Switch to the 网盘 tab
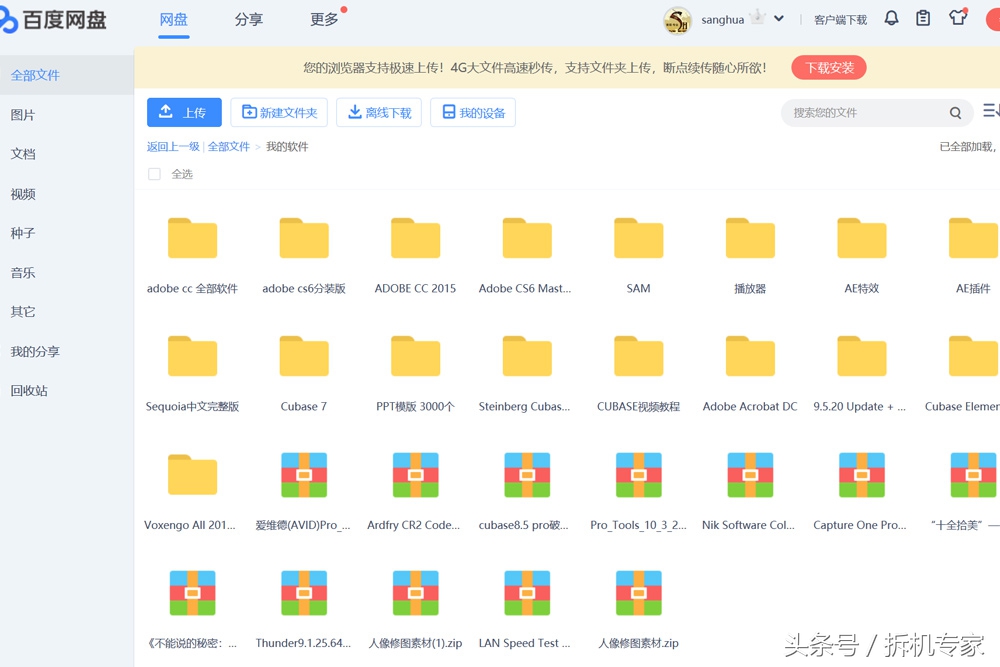 point(173,20)
